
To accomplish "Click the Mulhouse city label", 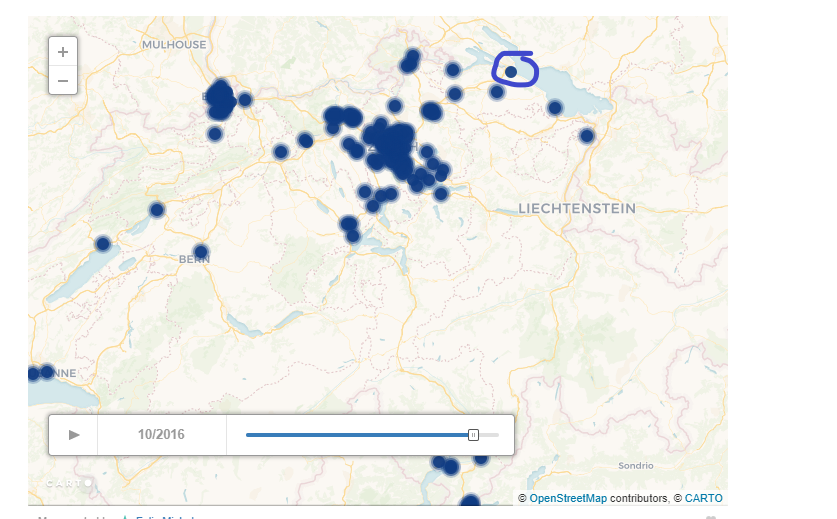I will tap(174, 45).
